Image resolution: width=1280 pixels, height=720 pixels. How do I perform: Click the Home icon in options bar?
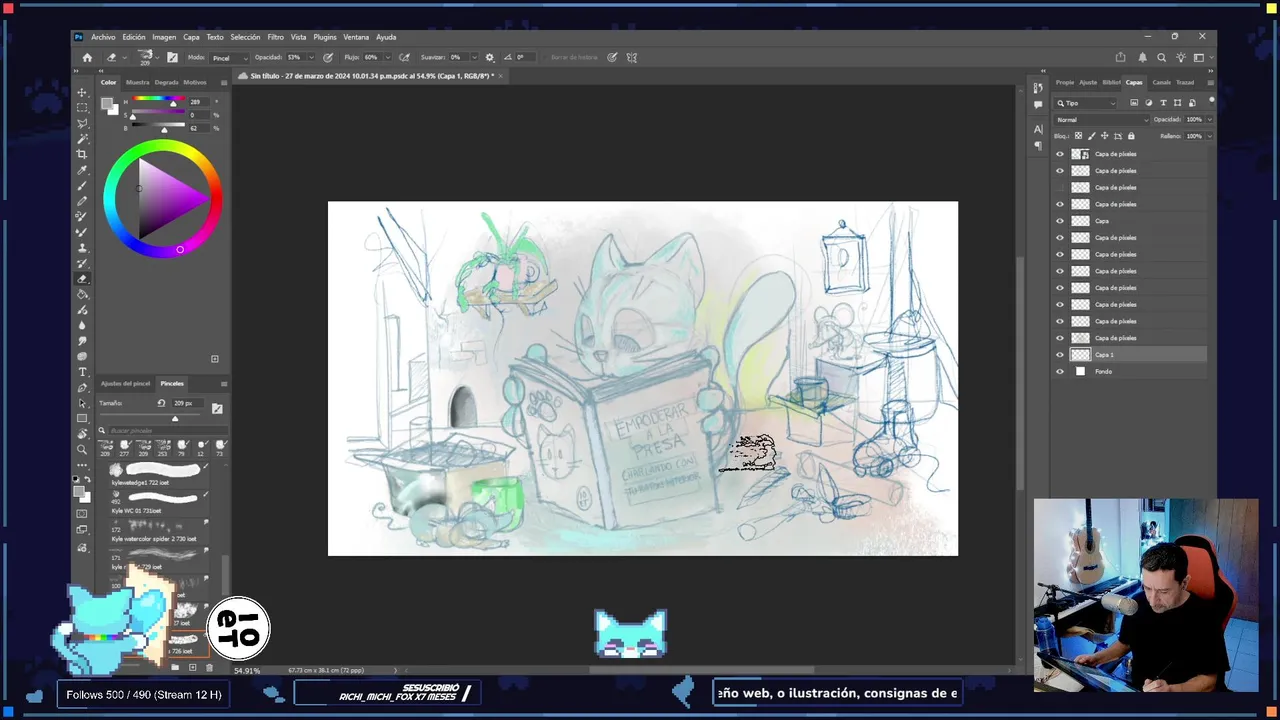[87, 57]
